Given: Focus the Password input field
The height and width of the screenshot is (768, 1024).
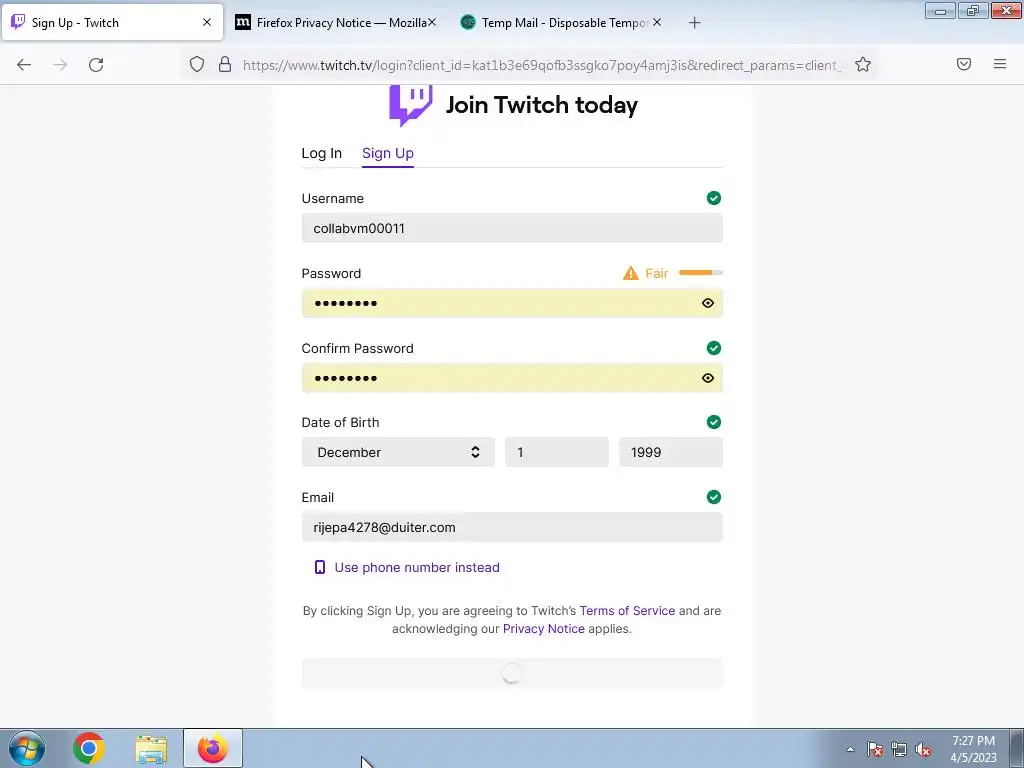Looking at the screenshot, I should (512, 303).
